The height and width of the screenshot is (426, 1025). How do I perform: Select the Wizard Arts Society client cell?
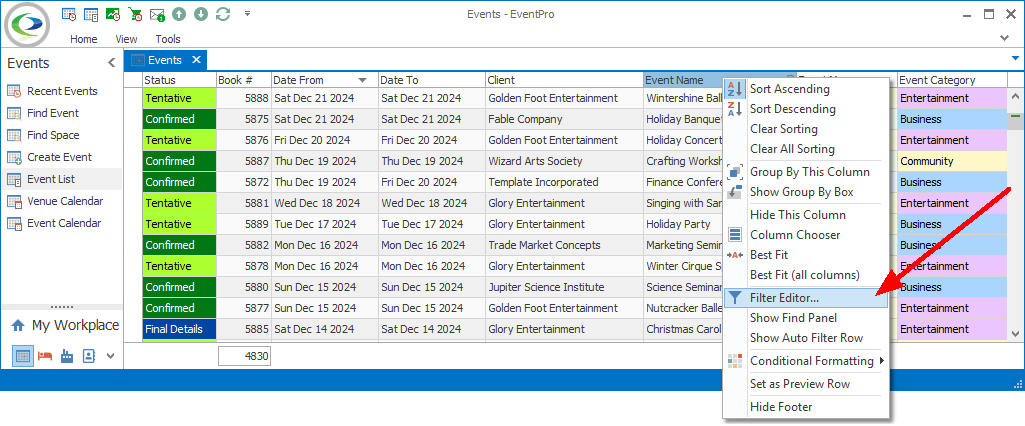pyautogui.click(x=565, y=161)
